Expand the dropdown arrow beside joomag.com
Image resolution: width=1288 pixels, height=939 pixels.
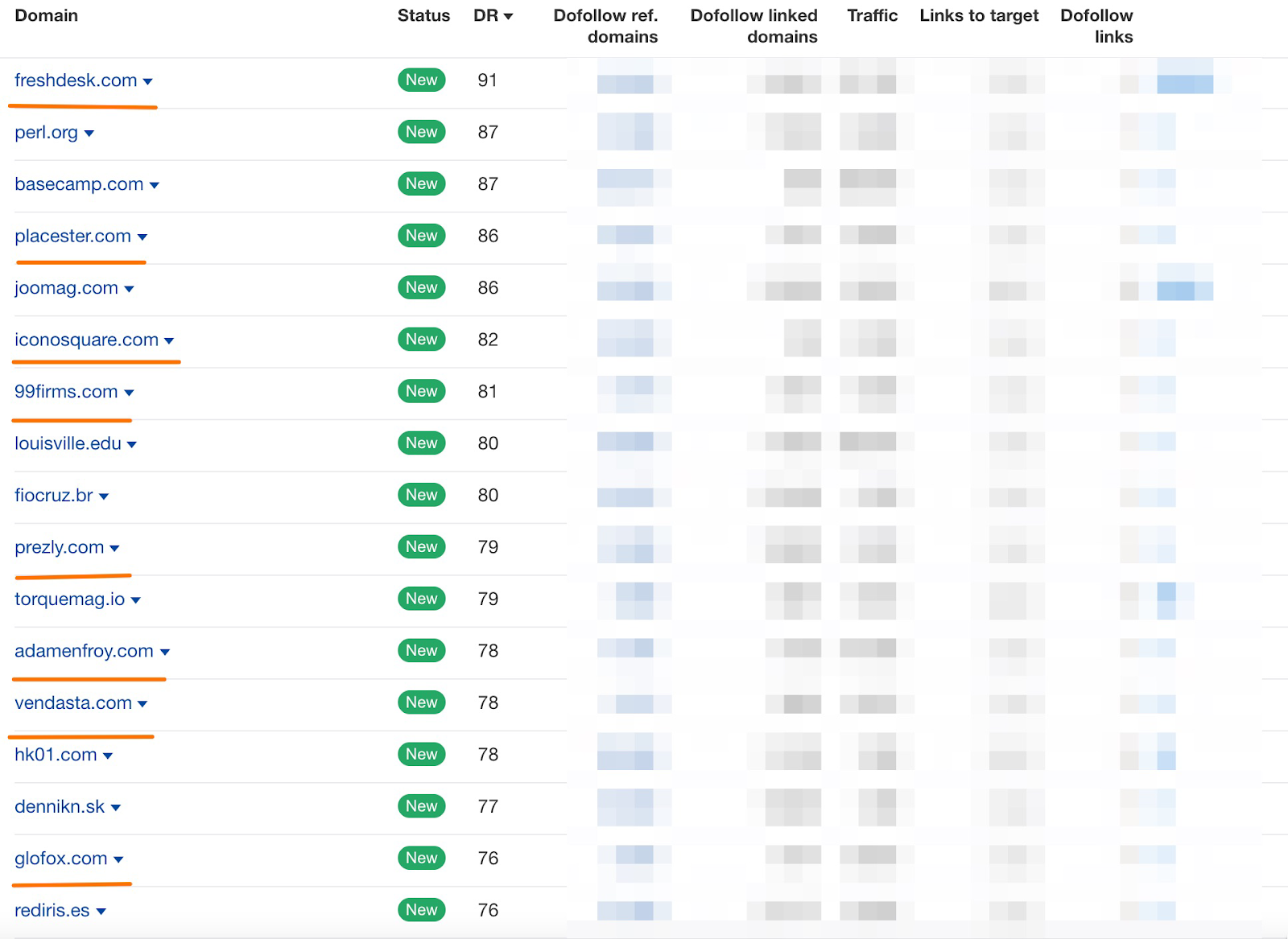(x=130, y=290)
